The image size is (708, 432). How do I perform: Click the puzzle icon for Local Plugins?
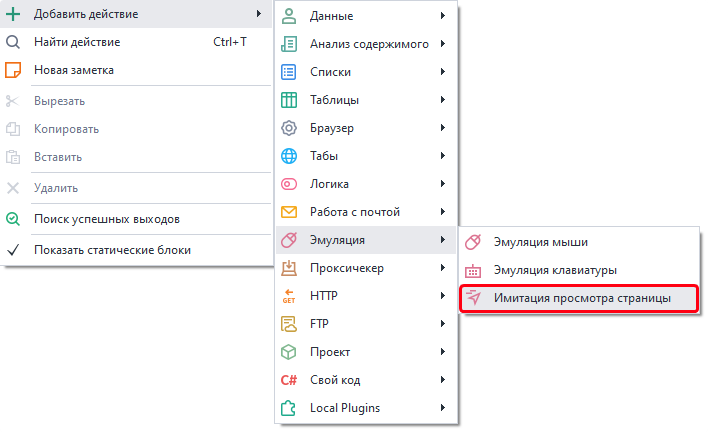(x=289, y=408)
